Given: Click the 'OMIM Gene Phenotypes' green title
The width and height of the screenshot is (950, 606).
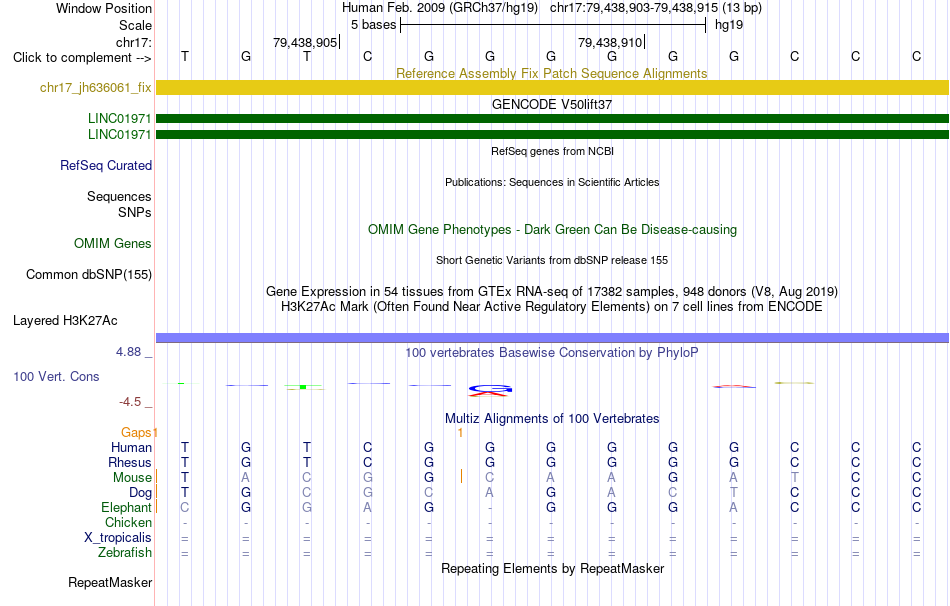Looking at the screenshot, I should coord(552,230).
